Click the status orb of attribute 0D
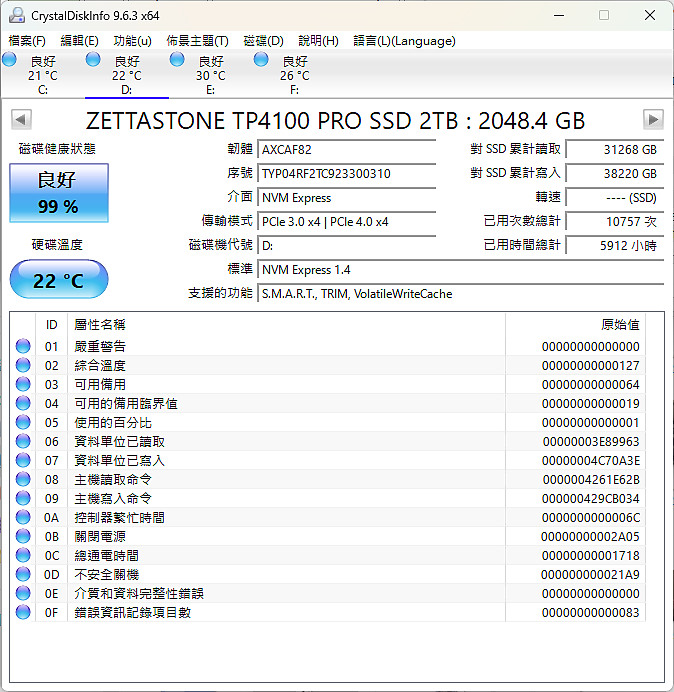This screenshot has height=692, width=674. point(23,574)
